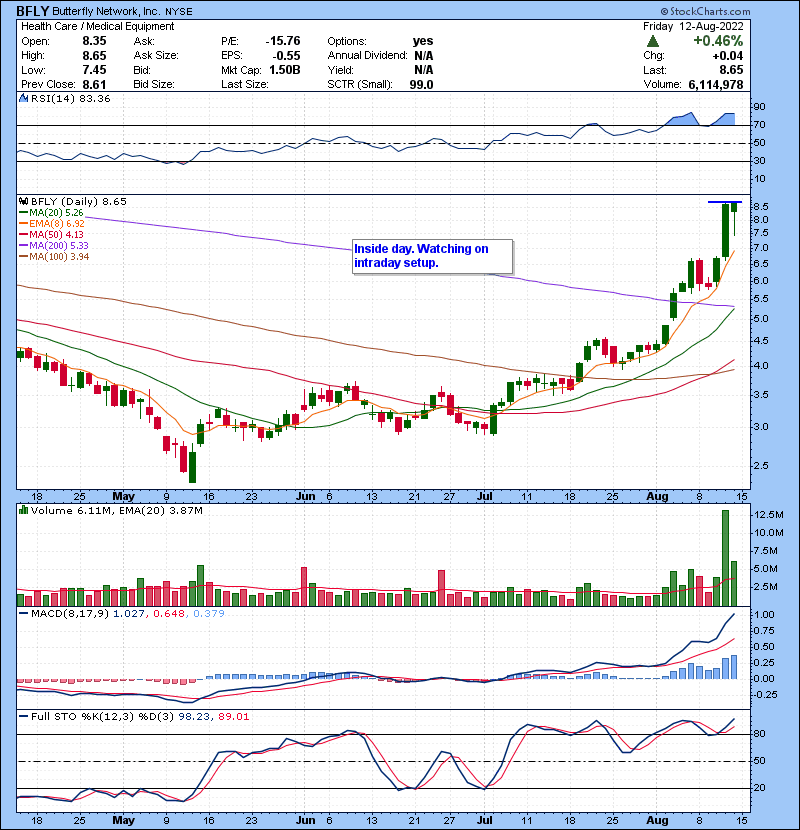Image resolution: width=800 pixels, height=830 pixels.
Task: Click the candlestick icon beside BFLY (Daily)
Action: pos(23,201)
